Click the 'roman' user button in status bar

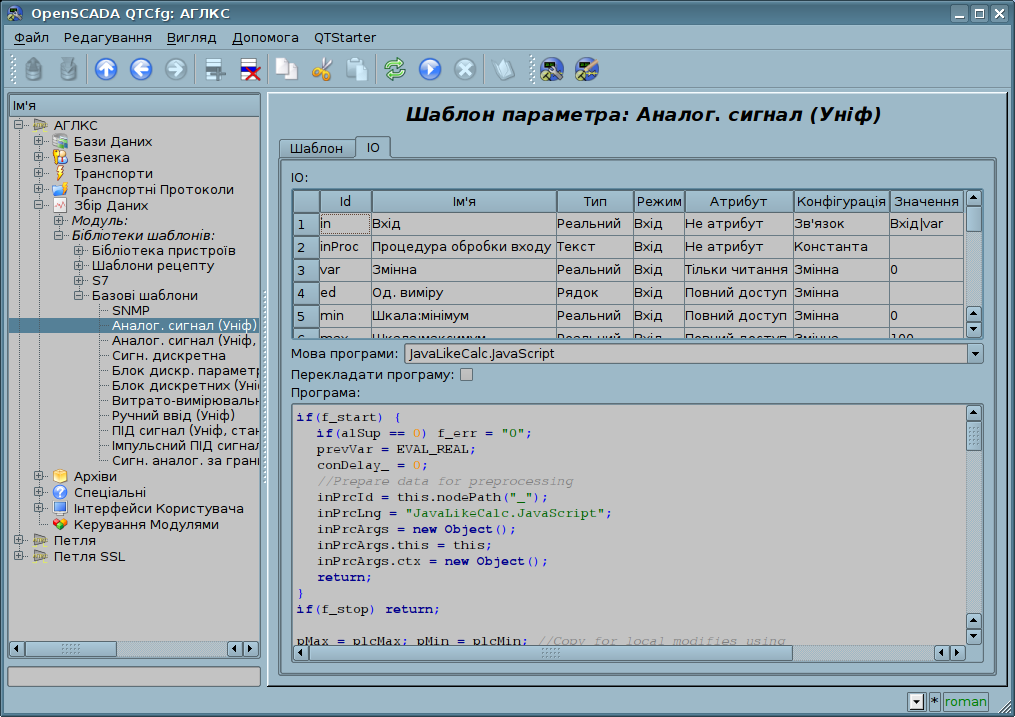click(965, 702)
